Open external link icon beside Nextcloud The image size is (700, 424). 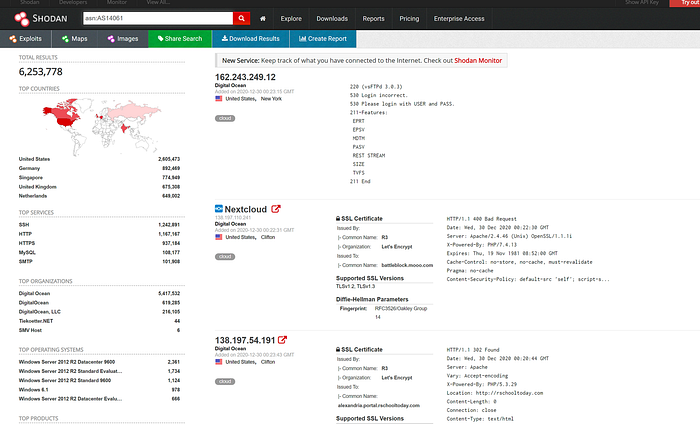point(276,209)
